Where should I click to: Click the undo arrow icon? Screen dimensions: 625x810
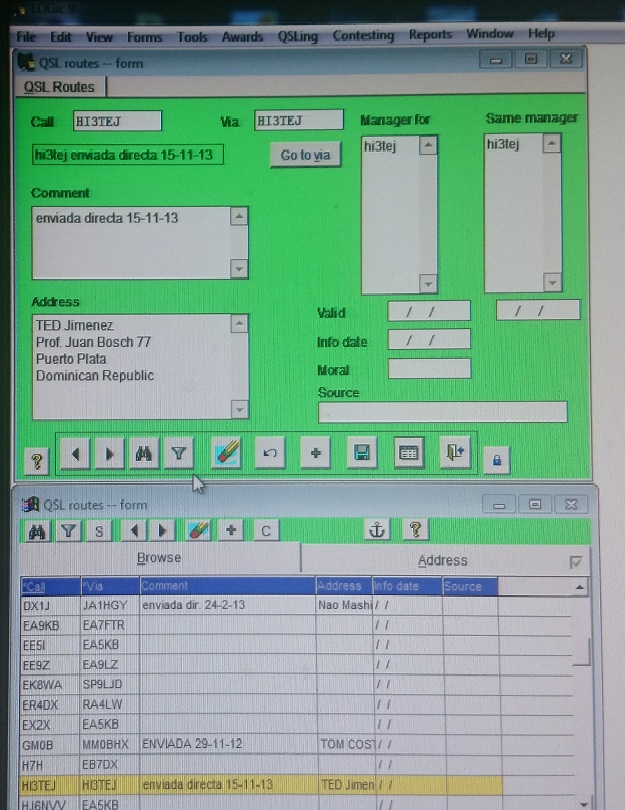coord(270,453)
